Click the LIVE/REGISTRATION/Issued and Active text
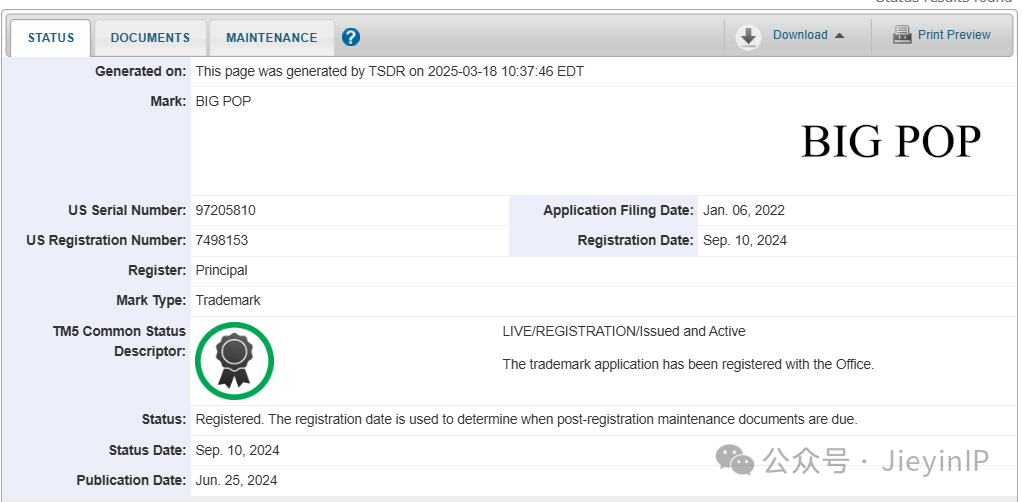The width and height of the screenshot is (1022, 502). pos(624,331)
